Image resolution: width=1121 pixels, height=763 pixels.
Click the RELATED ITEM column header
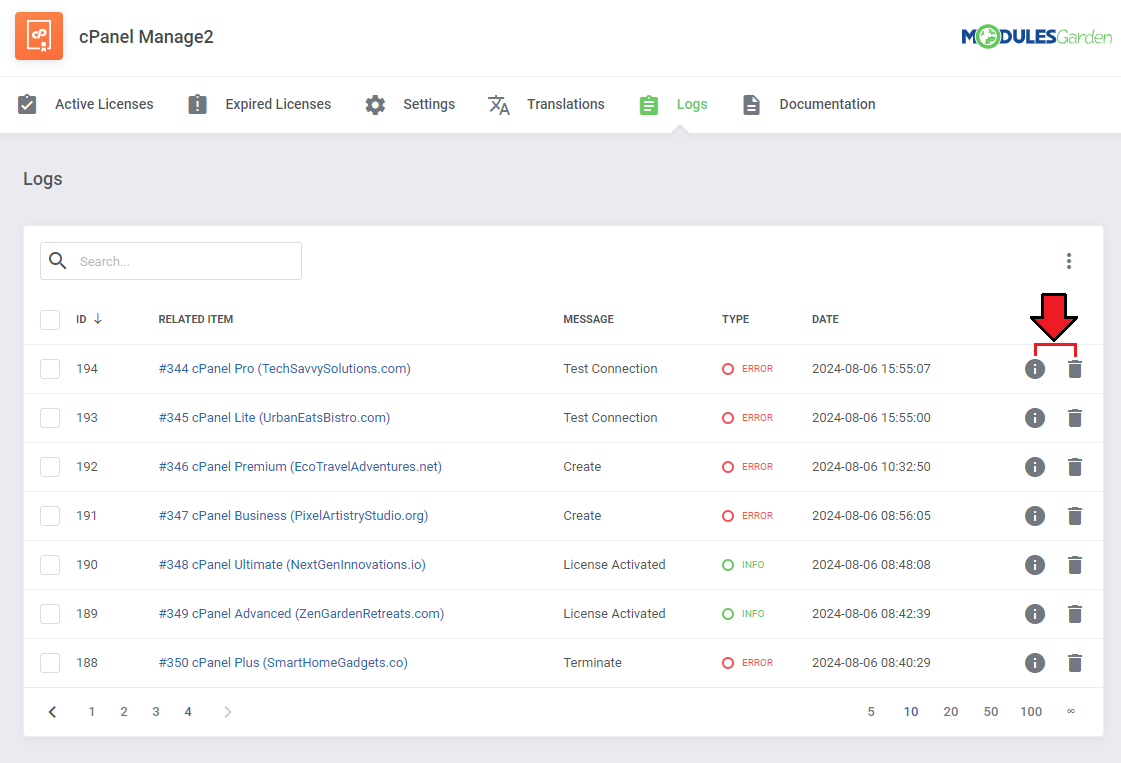(196, 319)
